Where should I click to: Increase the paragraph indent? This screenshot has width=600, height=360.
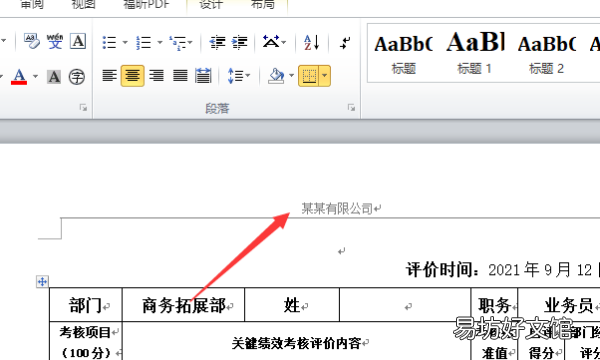click(x=240, y=42)
